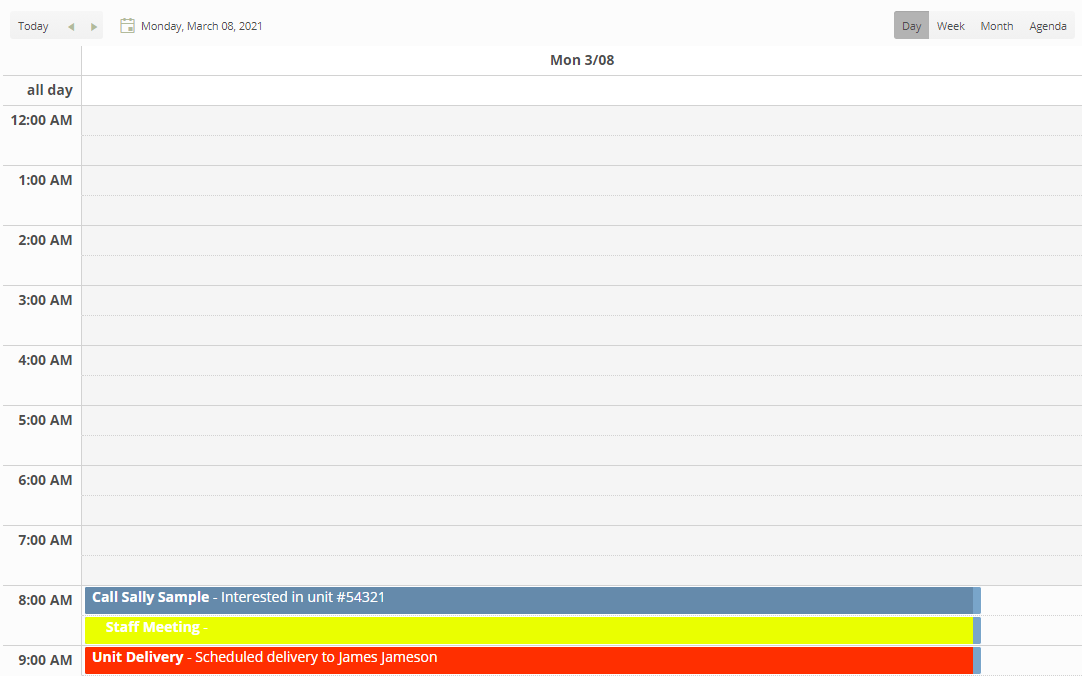The height and width of the screenshot is (676, 1082).
Task: Click the 5:00 AM time label
Action: (x=45, y=420)
